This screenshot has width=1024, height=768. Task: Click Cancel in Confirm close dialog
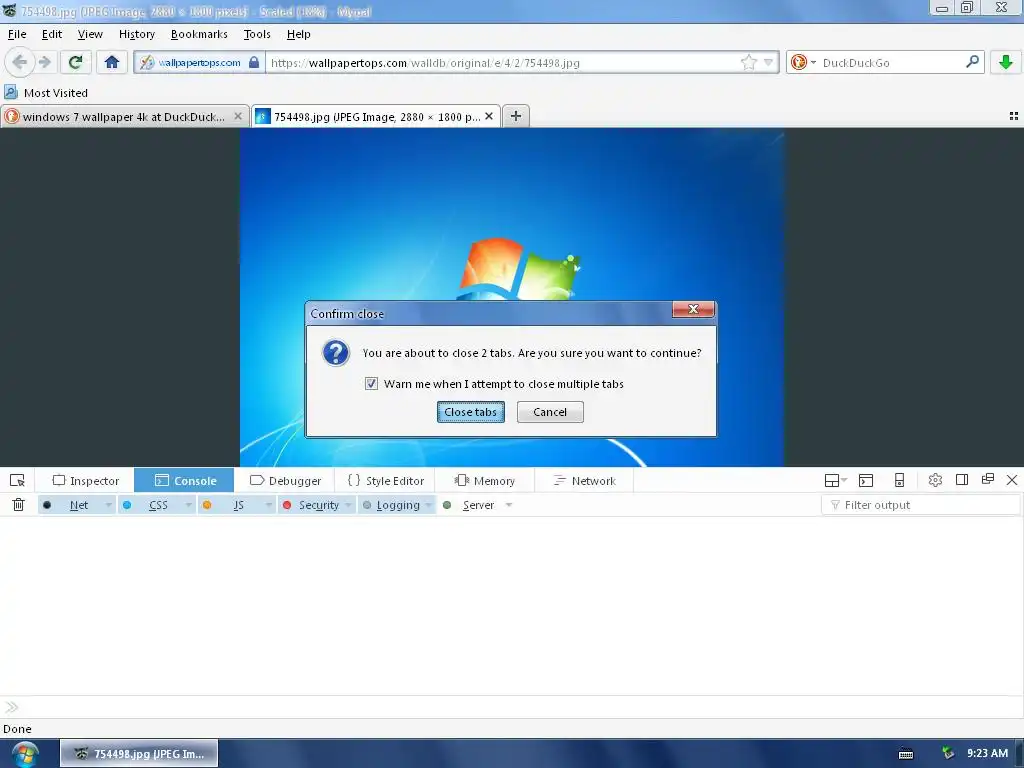tap(550, 412)
